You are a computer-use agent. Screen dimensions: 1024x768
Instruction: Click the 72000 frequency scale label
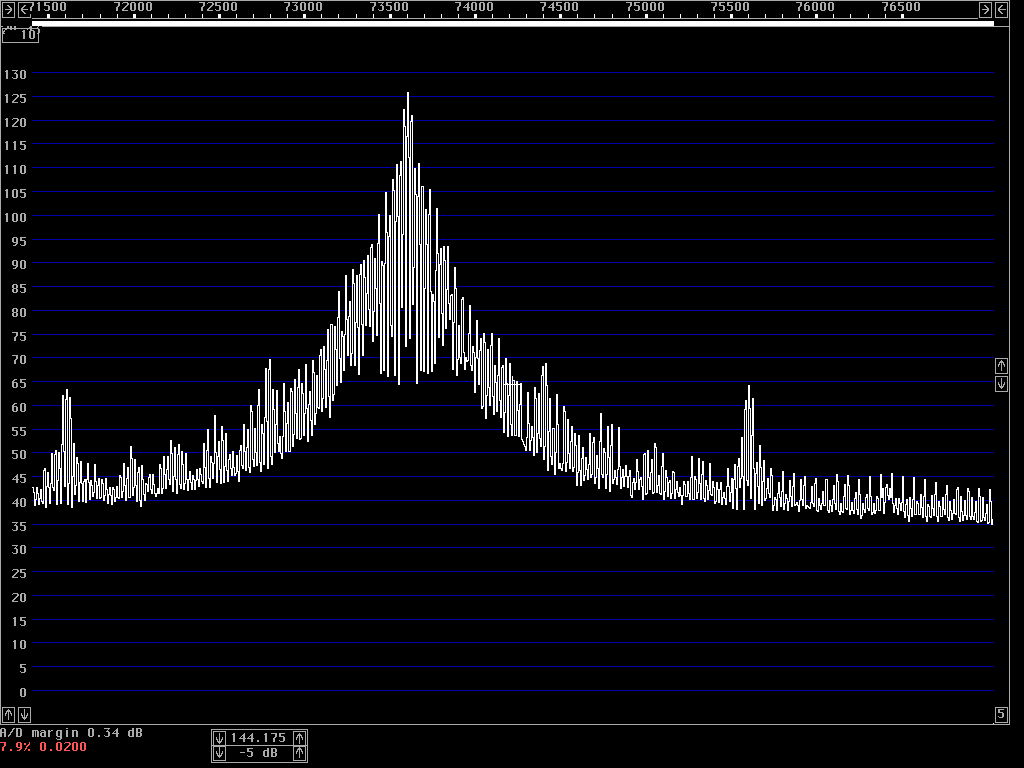click(133, 7)
